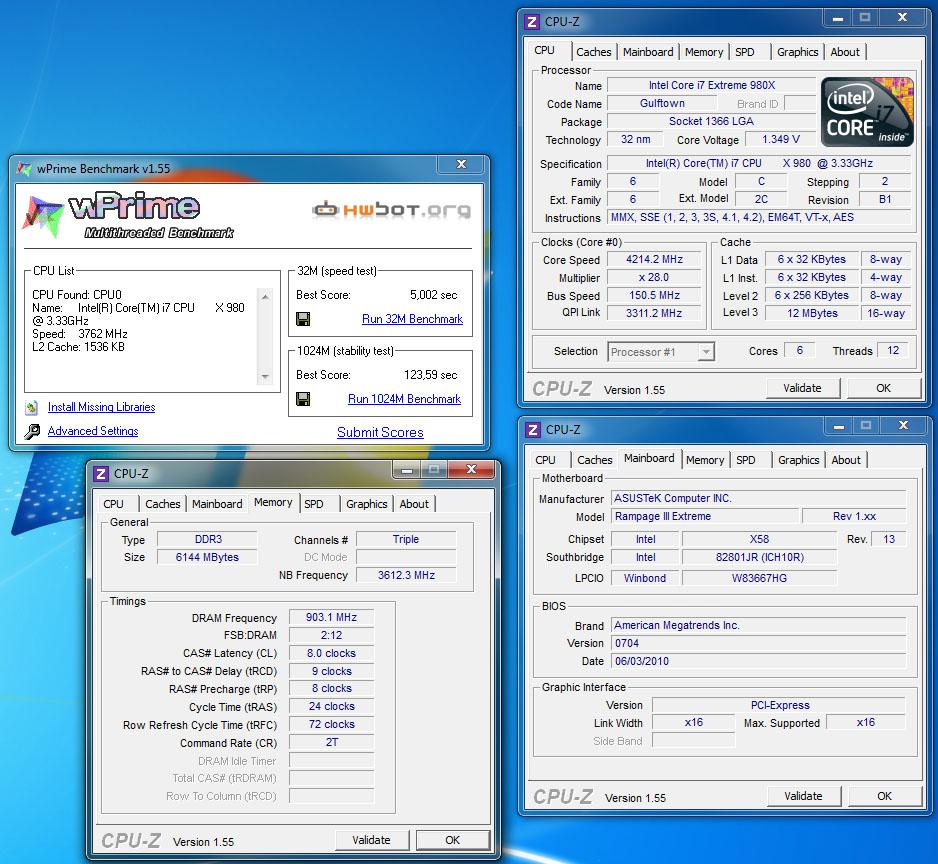This screenshot has width=938, height=864.
Task: Click the FSB:DRAM 2:12 value
Action: click(x=331, y=635)
